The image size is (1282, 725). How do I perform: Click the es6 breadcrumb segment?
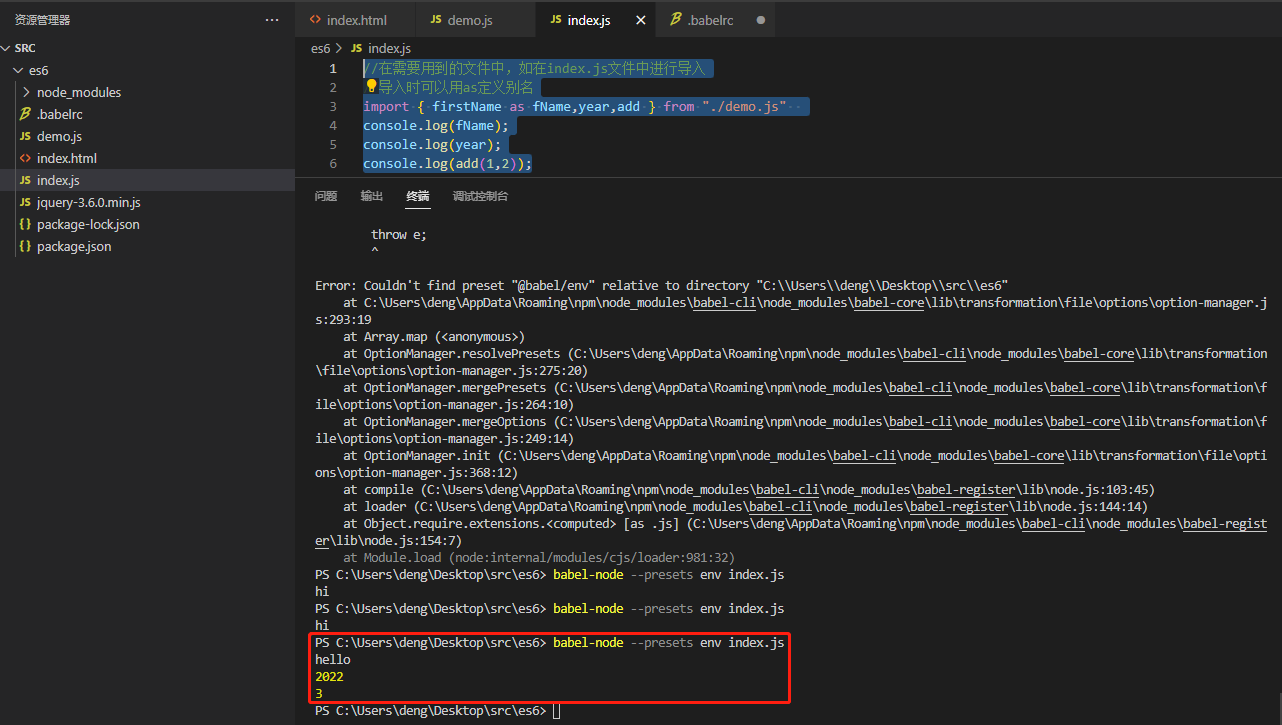[x=320, y=48]
